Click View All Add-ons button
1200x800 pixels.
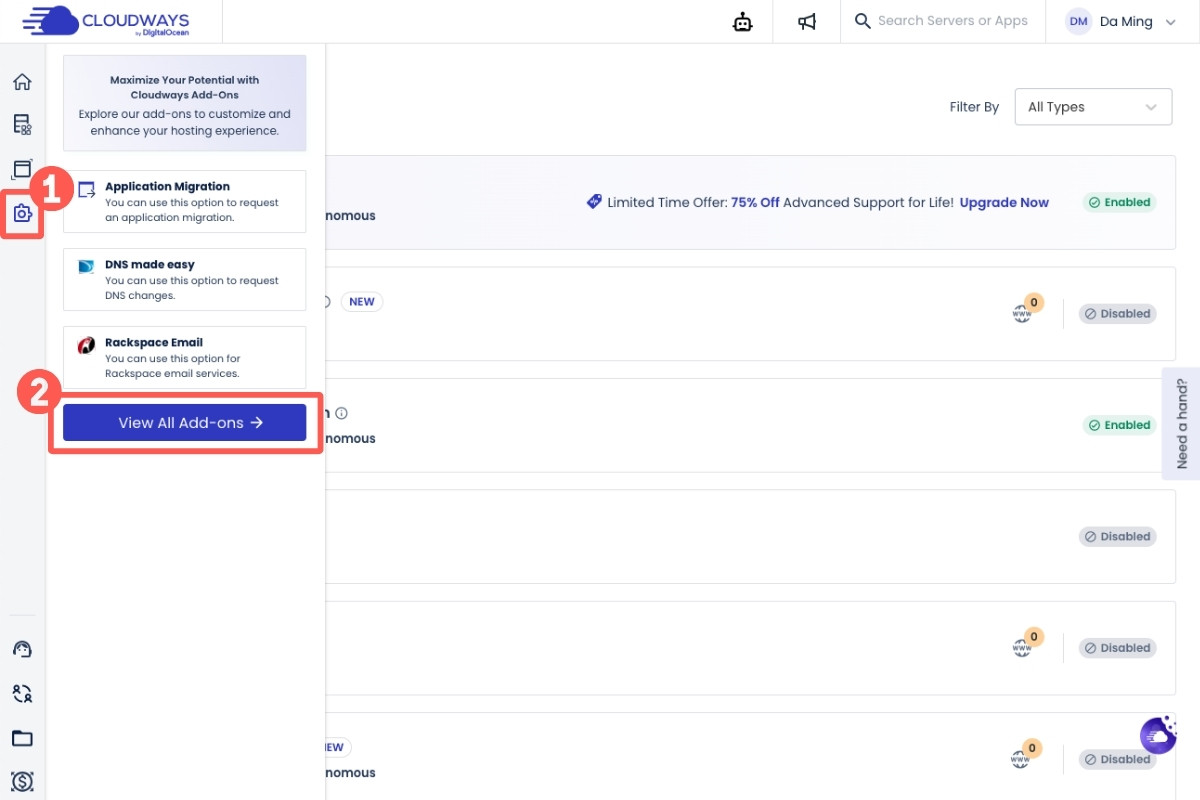(184, 423)
